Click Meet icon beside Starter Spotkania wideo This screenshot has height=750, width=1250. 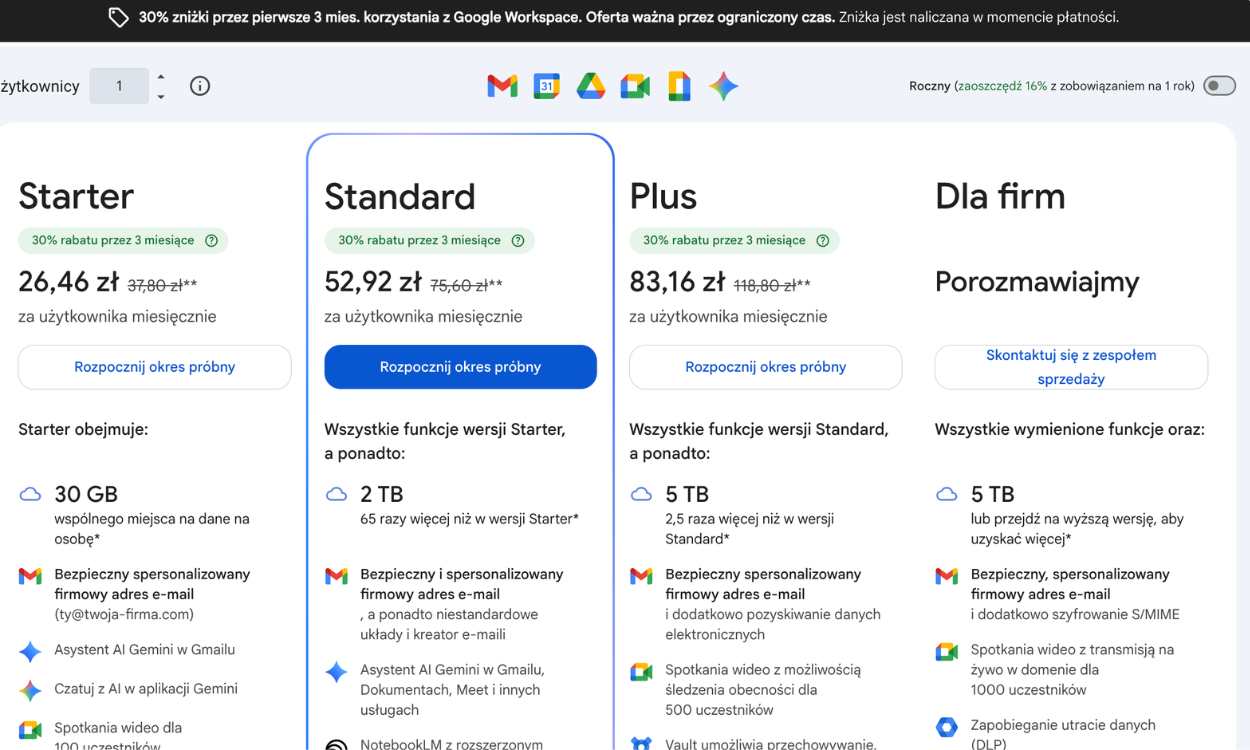click(30, 731)
